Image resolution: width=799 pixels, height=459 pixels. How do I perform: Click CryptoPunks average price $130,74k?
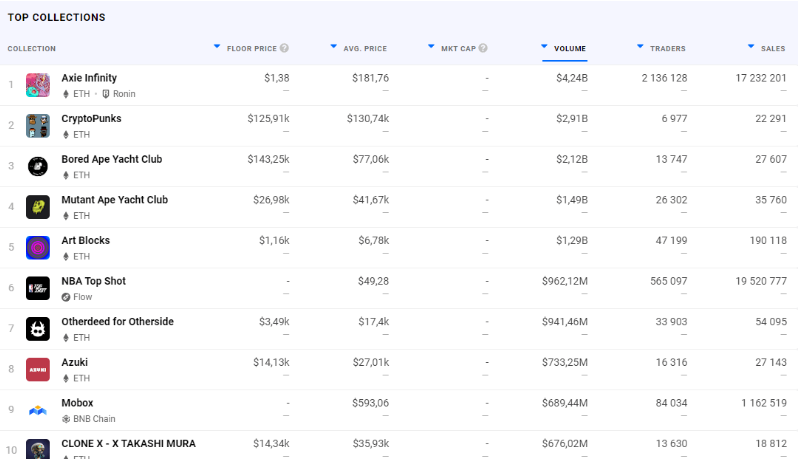point(368,119)
